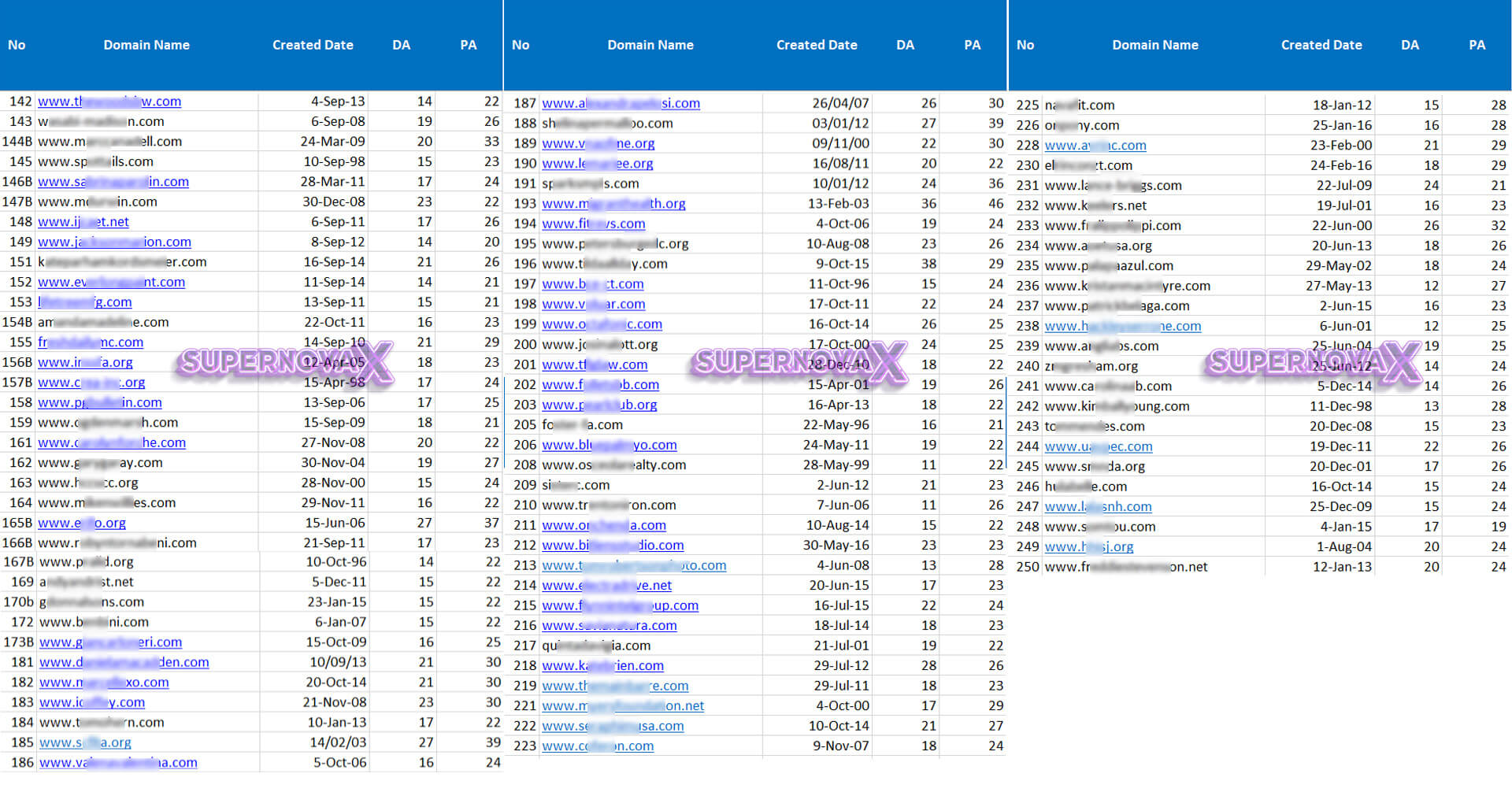This screenshot has width=1512, height=792.
Task: Select the row number cell 166B
Action: pos(17,543)
